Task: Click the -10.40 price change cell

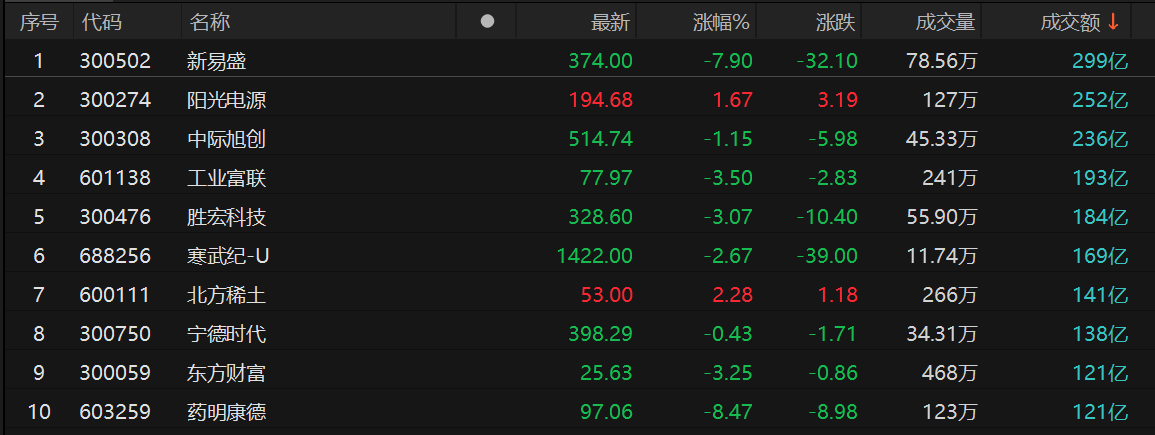Action: pos(827,217)
